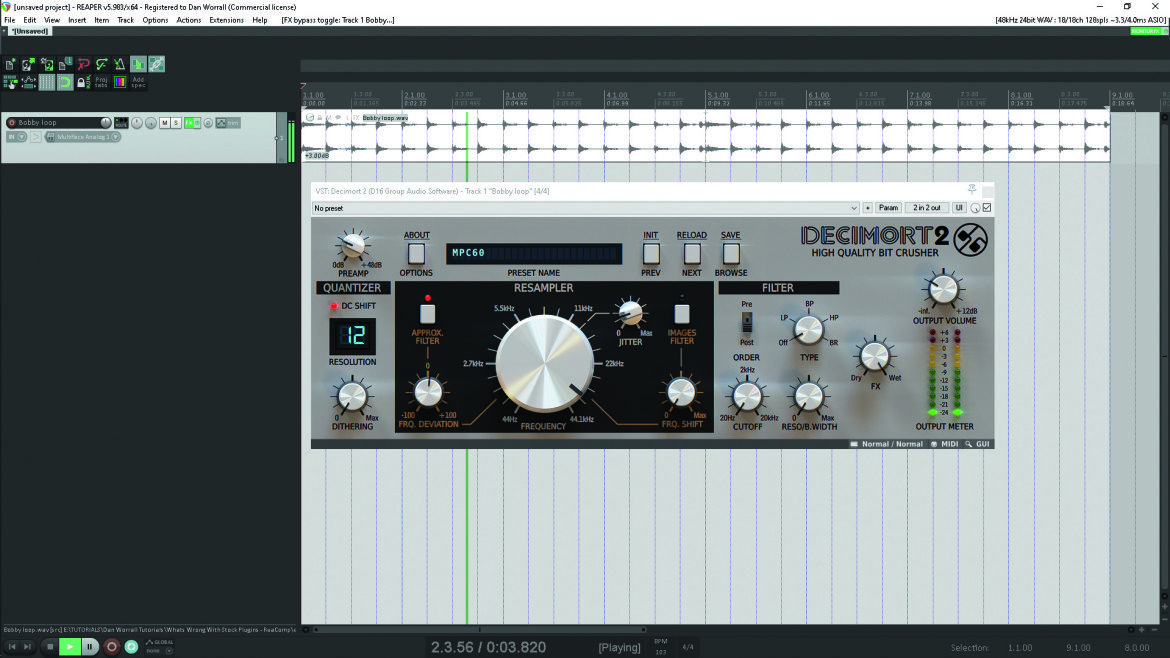Toggle the plugin bypass checkbox
Screen dimensions: 1170x658
pos(987,207)
